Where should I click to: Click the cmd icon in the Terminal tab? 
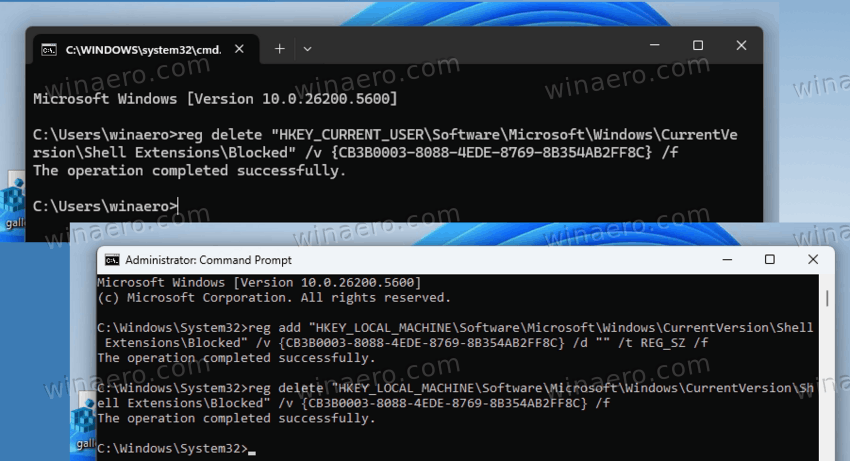coord(49,50)
